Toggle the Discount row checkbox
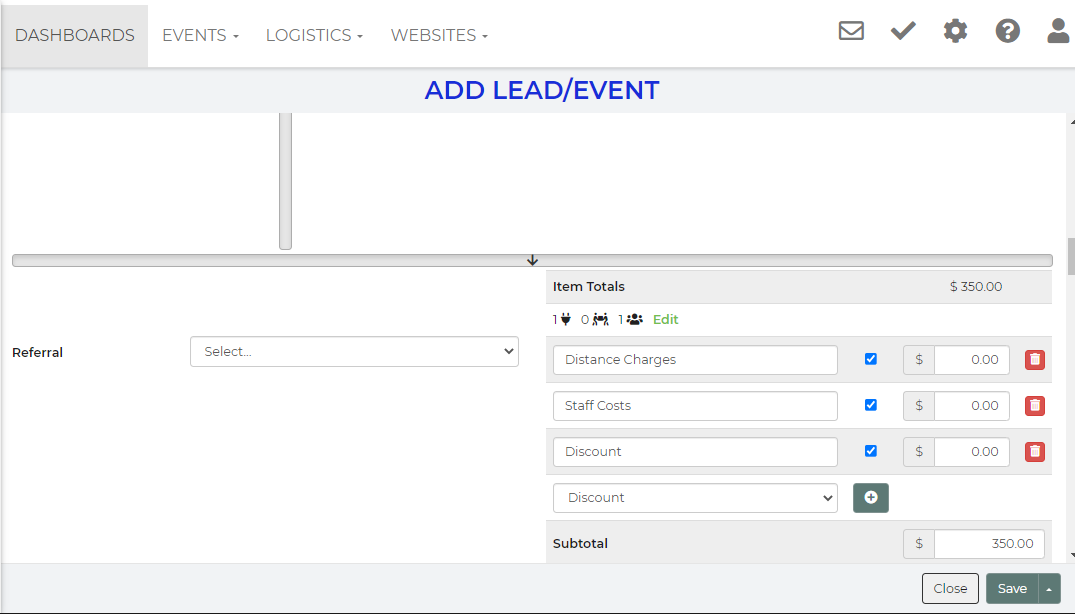 [x=870, y=451]
